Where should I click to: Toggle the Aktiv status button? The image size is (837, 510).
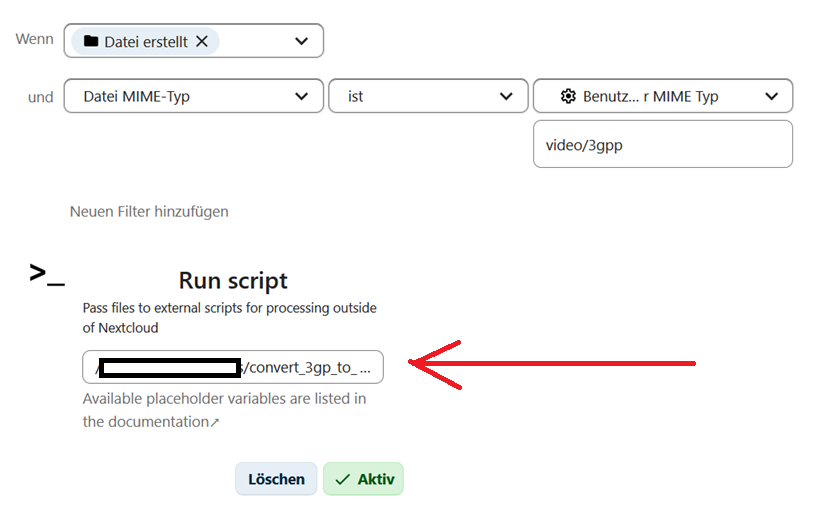[363, 479]
